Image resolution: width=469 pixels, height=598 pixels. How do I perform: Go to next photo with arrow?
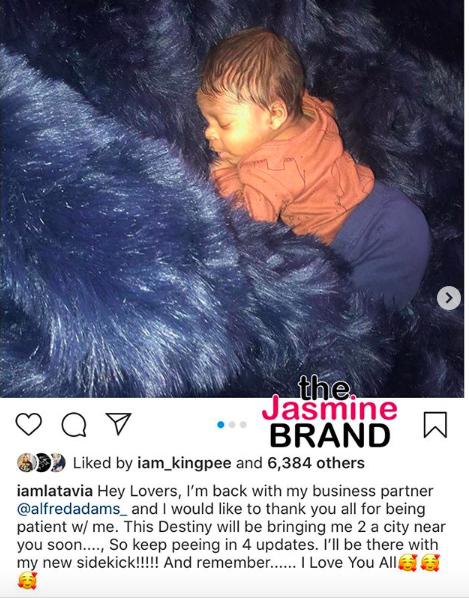tap(449, 298)
